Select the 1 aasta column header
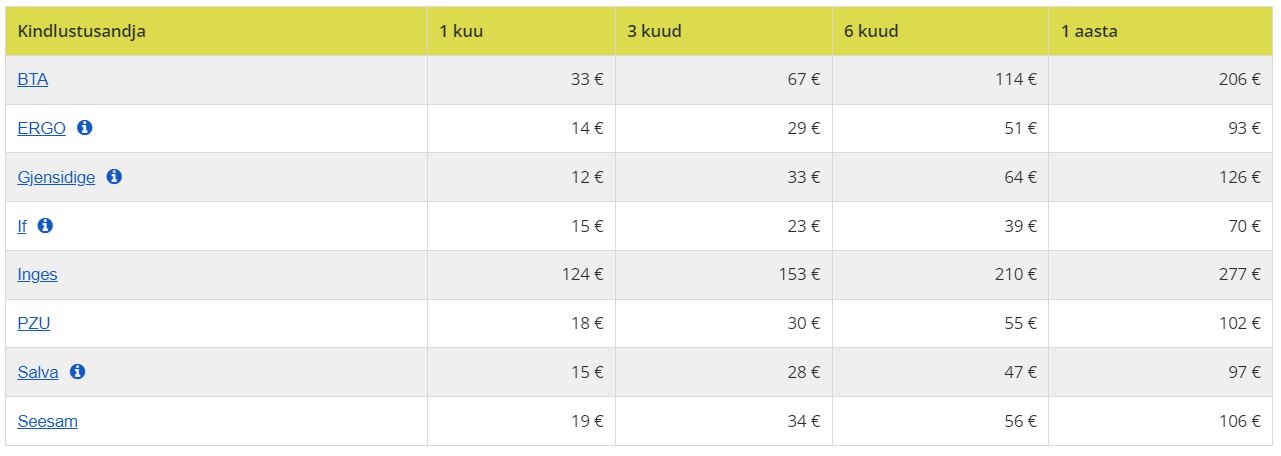Image resolution: width=1281 pixels, height=456 pixels. (1089, 31)
